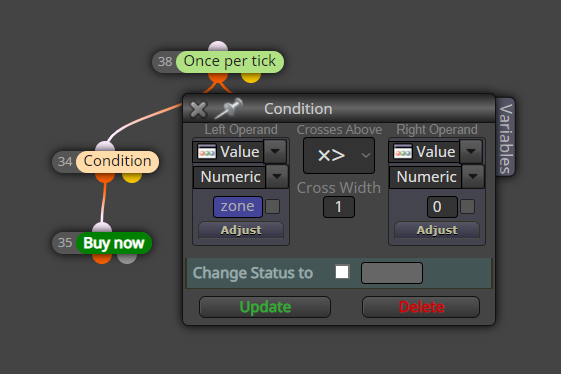This screenshot has width=561, height=374.
Task: Click the Value icon in Right Operand
Action: tap(403, 152)
